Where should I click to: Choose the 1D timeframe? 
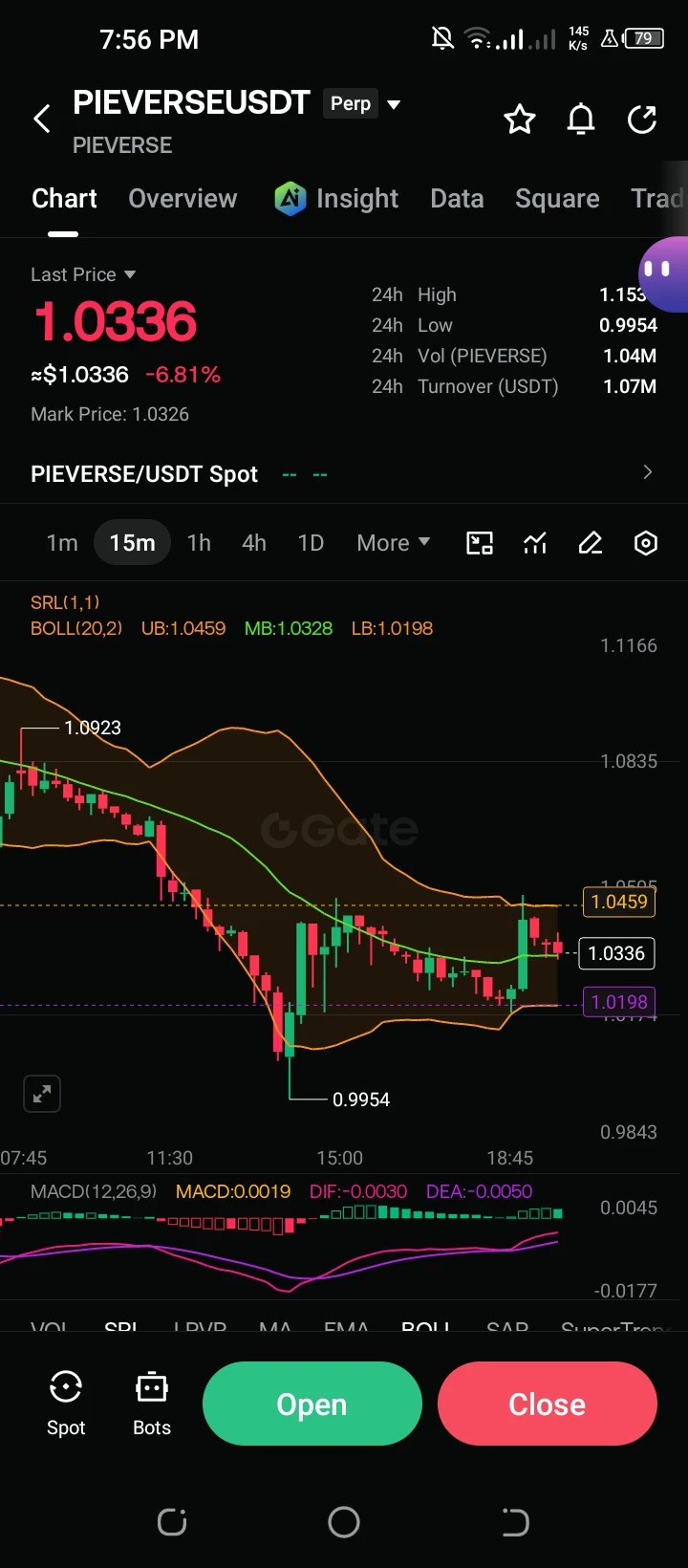pos(311,543)
